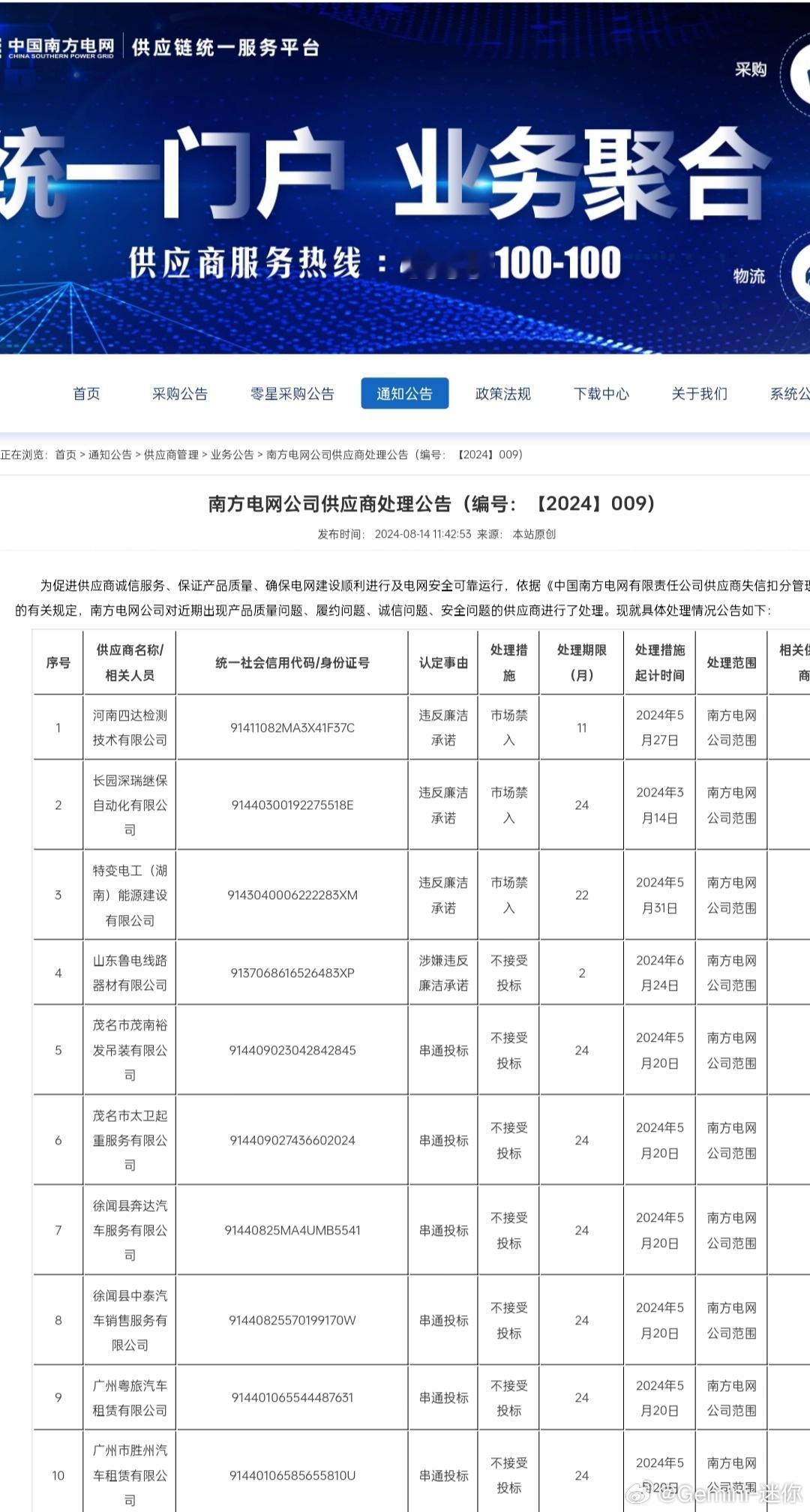Open the 关于我们 navigation tab
This screenshot has height=1512, width=810.
pos(700,394)
